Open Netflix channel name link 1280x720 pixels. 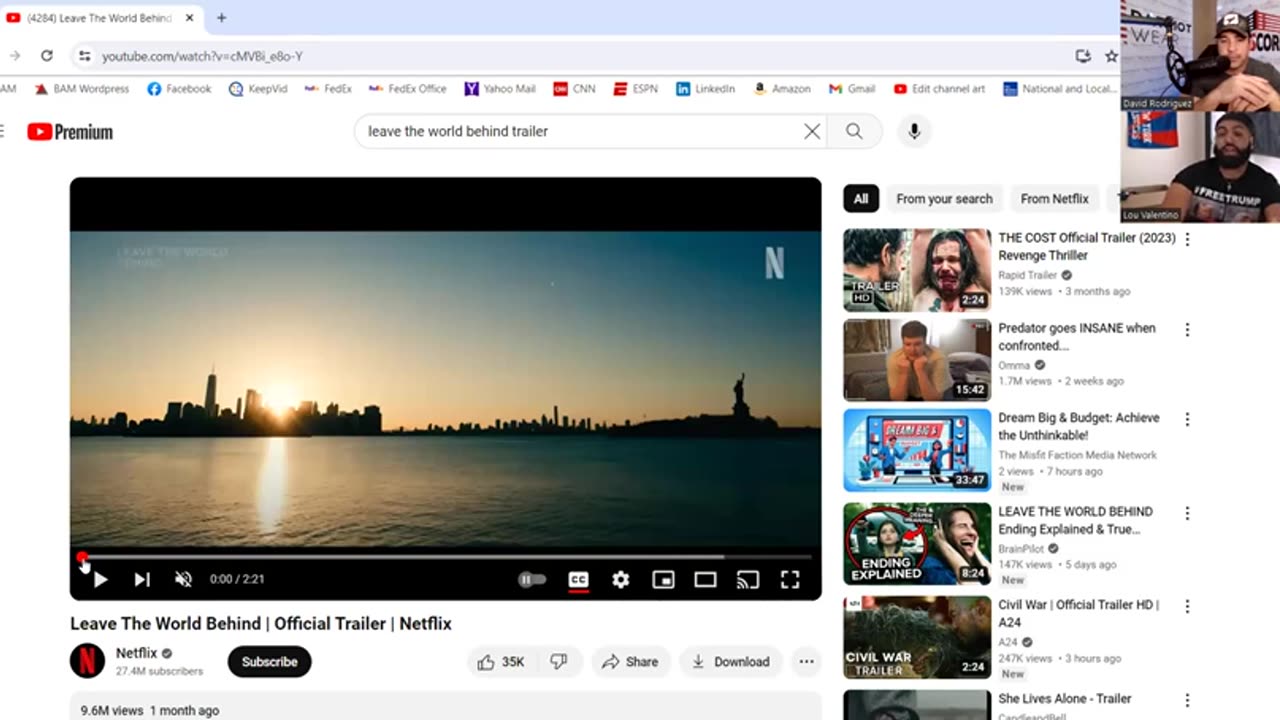point(136,653)
